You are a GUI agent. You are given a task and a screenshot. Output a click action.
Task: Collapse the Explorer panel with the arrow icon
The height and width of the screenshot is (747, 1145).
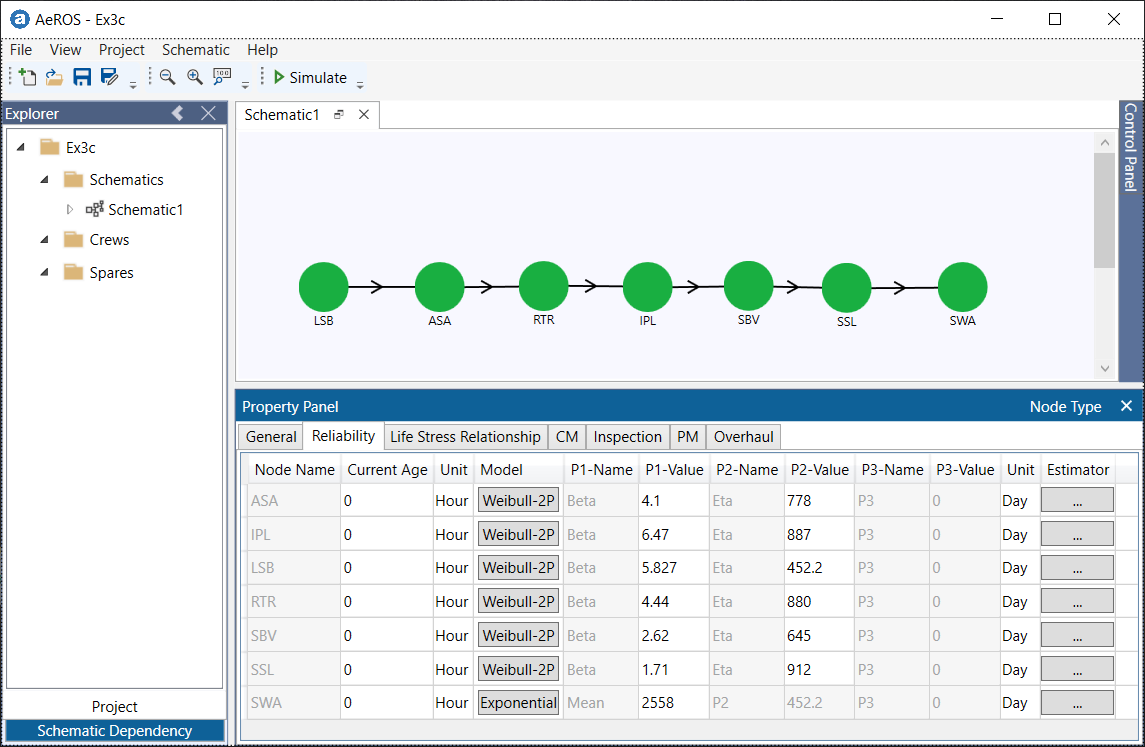[x=177, y=113]
